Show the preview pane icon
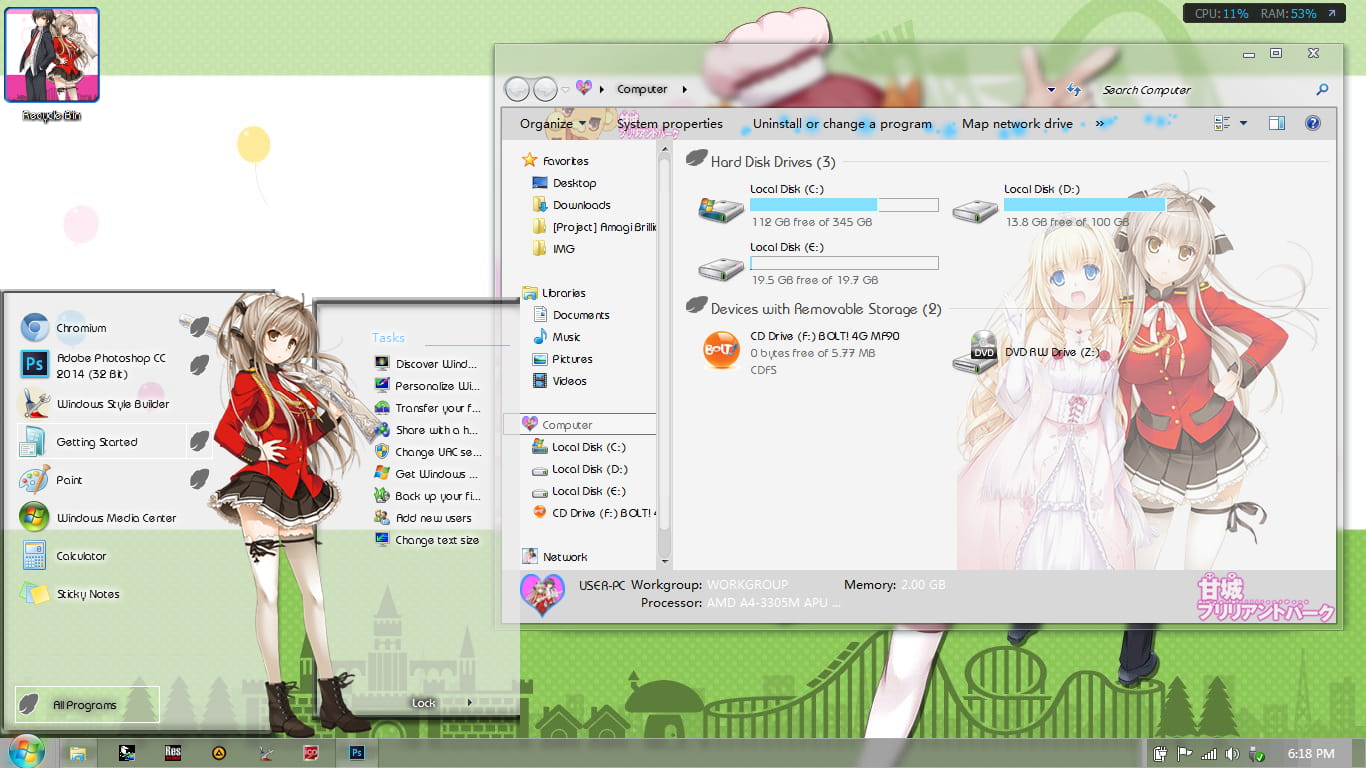 click(x=1276, y=122)
